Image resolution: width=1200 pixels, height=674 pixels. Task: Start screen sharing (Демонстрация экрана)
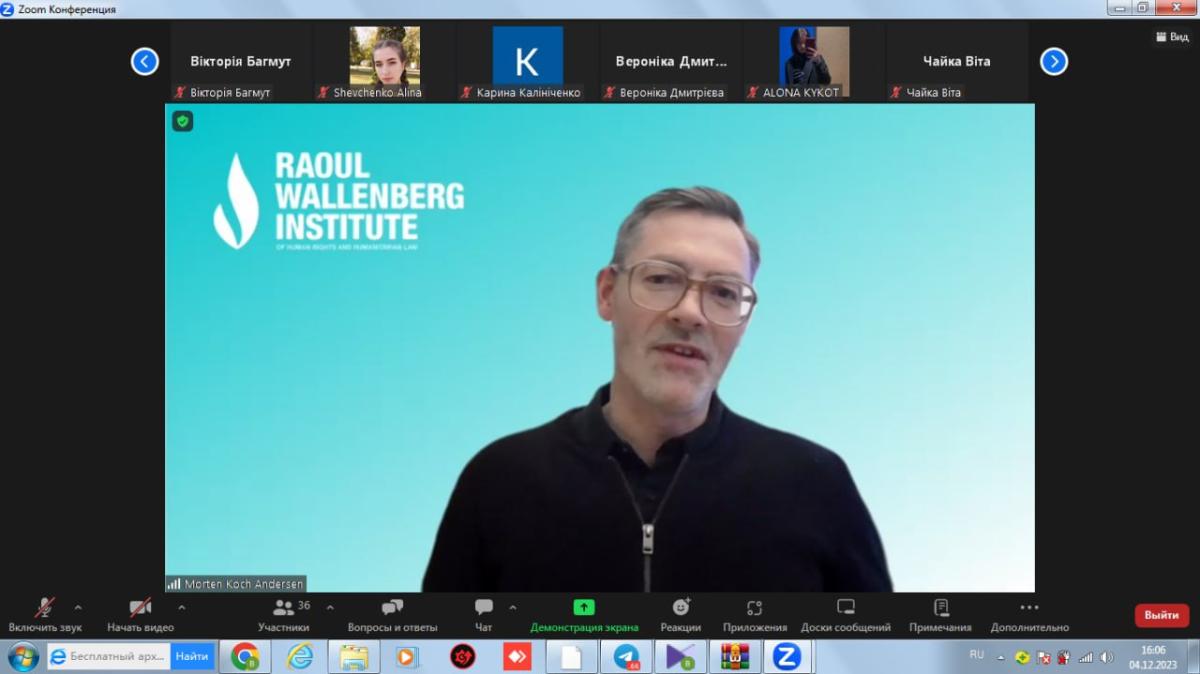coord(584,608)
